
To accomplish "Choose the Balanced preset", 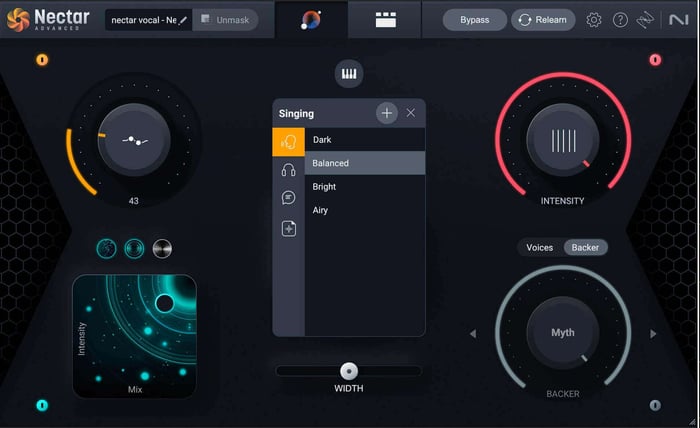I will pyautogui.click(x=365, y=163).
